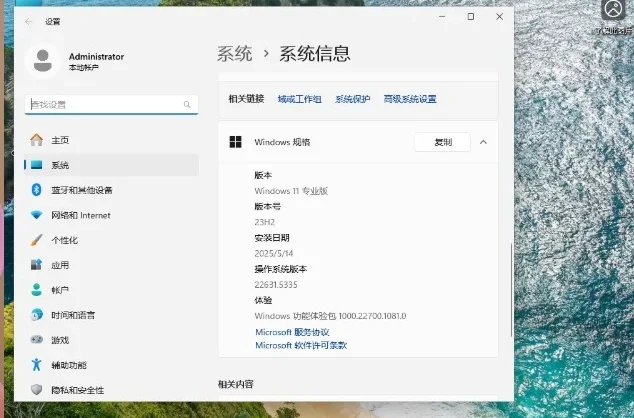634x418 pixels.
Task: Collapse the Windows 规格 section chevron
Action: coord(483,142)
